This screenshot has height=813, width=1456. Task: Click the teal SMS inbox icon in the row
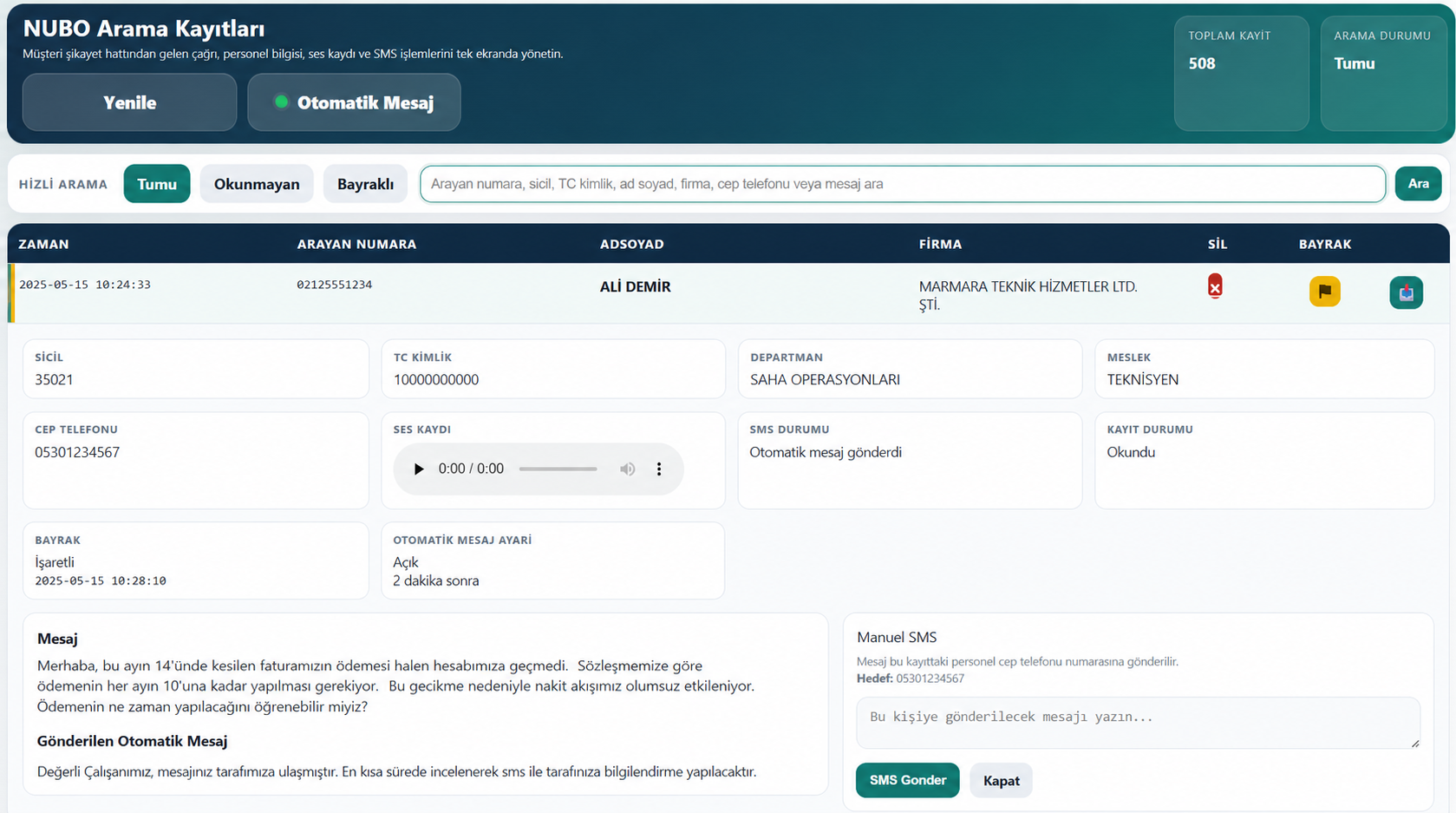(1406, 292)
